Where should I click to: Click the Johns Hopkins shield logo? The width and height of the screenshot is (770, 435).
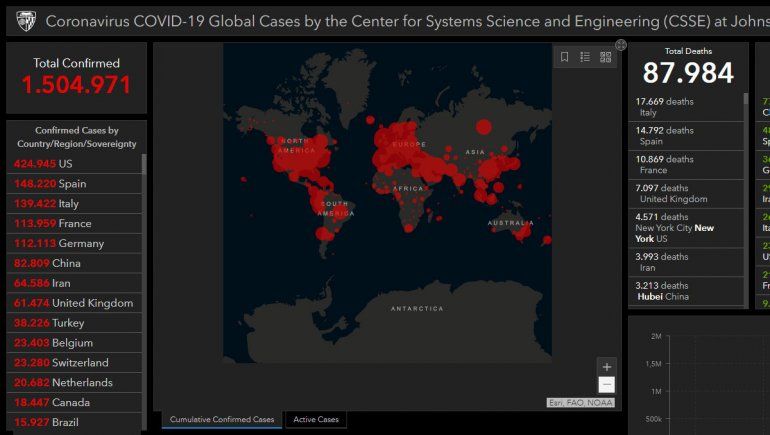click(23, 20)
